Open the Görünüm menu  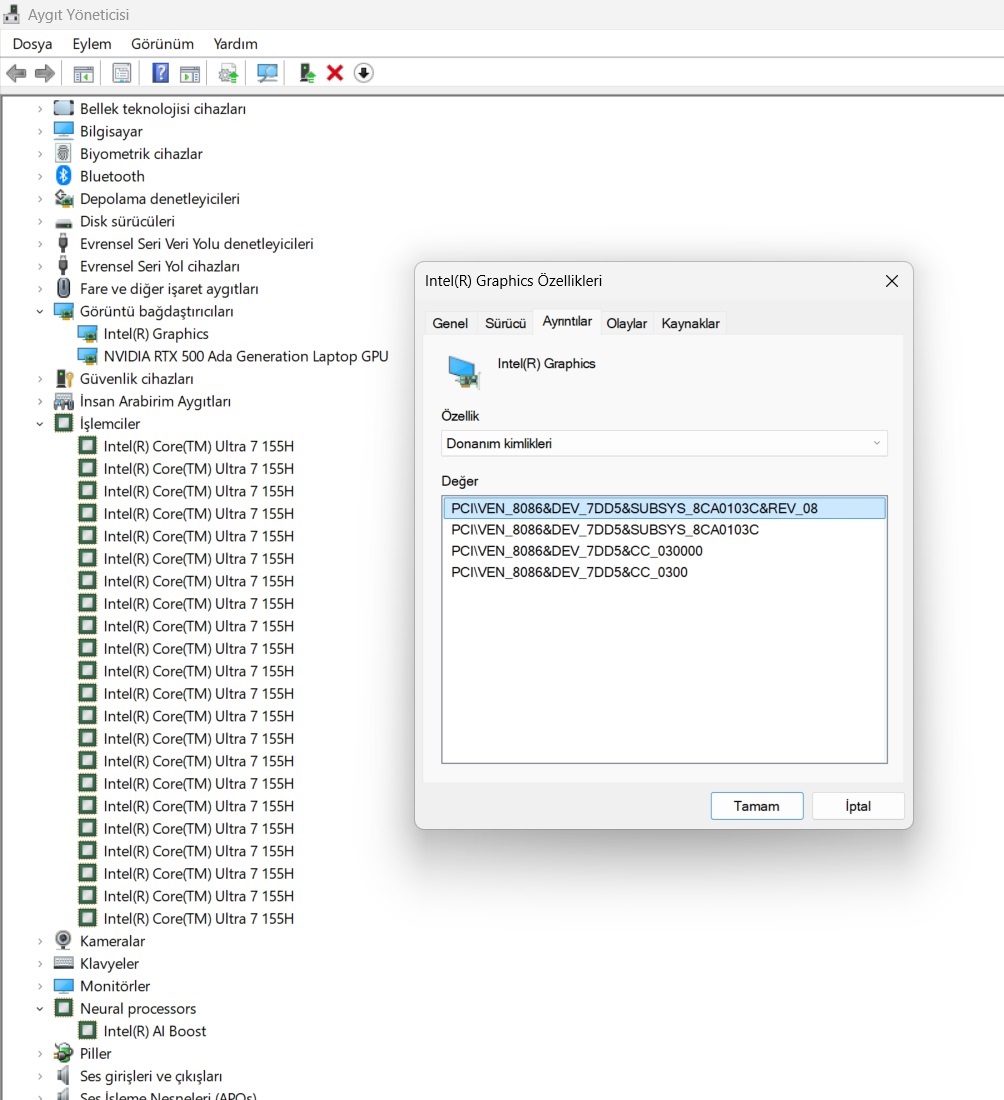tap(162, 43)
